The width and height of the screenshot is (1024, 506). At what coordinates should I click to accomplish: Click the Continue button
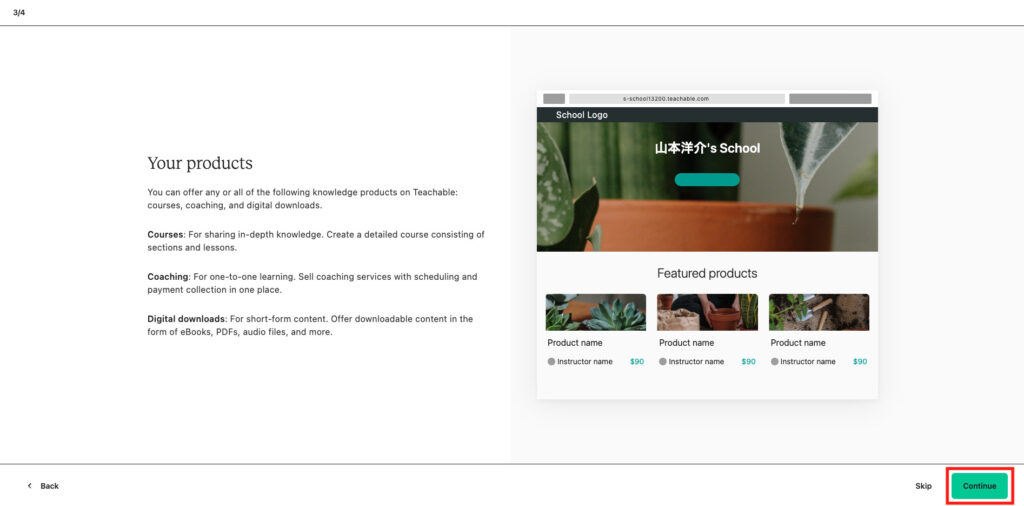[979, 486]
